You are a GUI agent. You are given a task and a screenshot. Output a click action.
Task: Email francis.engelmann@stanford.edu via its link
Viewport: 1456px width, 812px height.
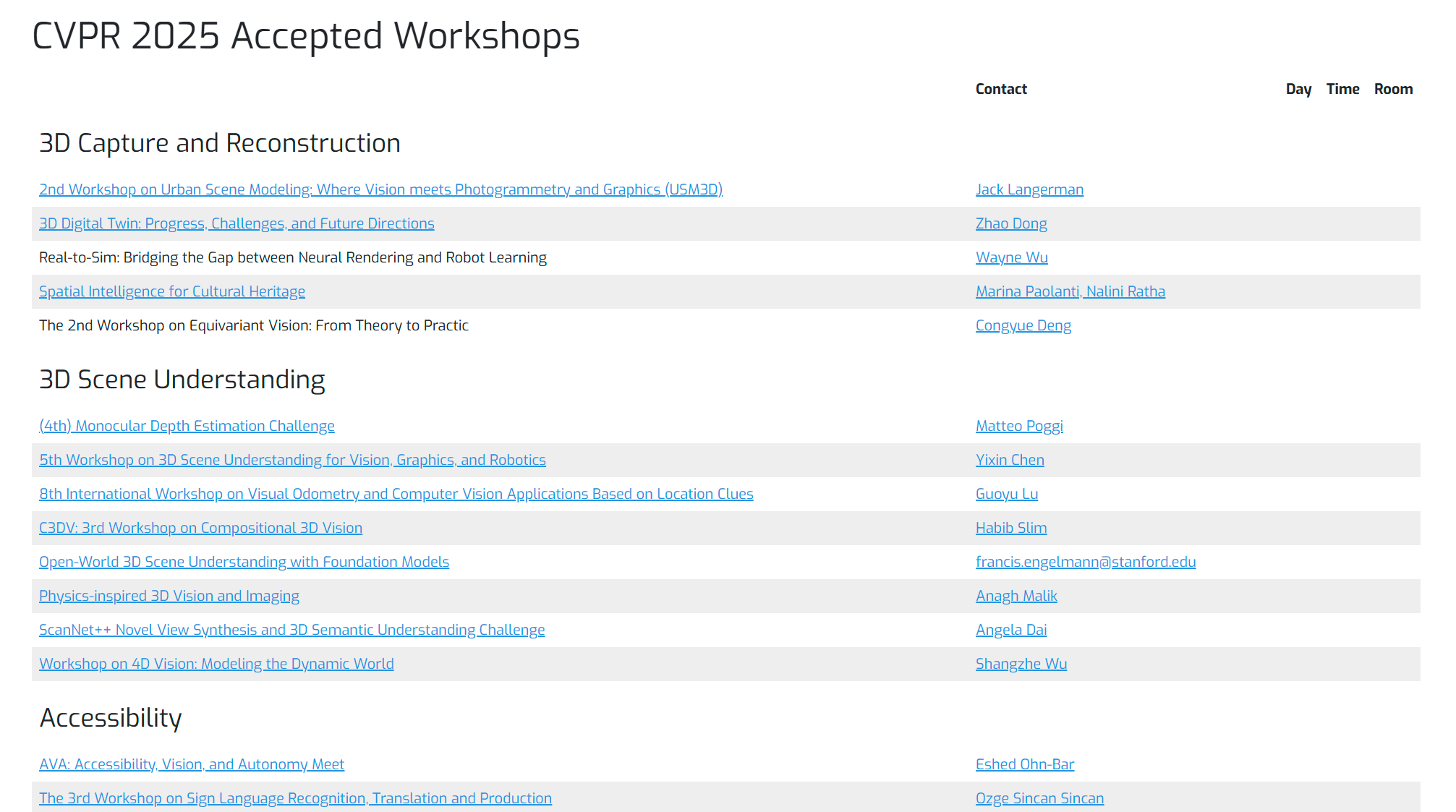coord(1085,561)
